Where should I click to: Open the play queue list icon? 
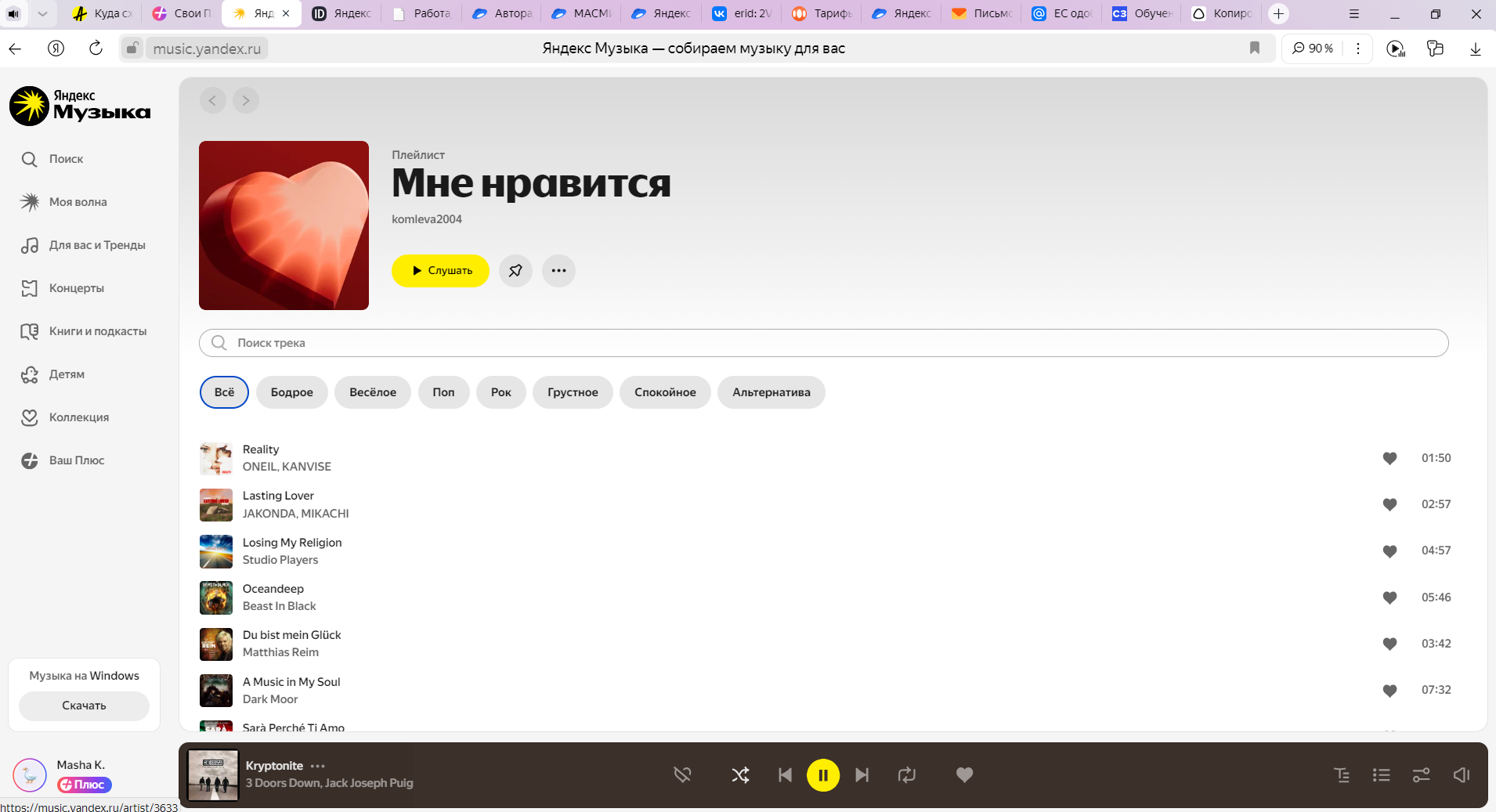[x=1382, y=775]
